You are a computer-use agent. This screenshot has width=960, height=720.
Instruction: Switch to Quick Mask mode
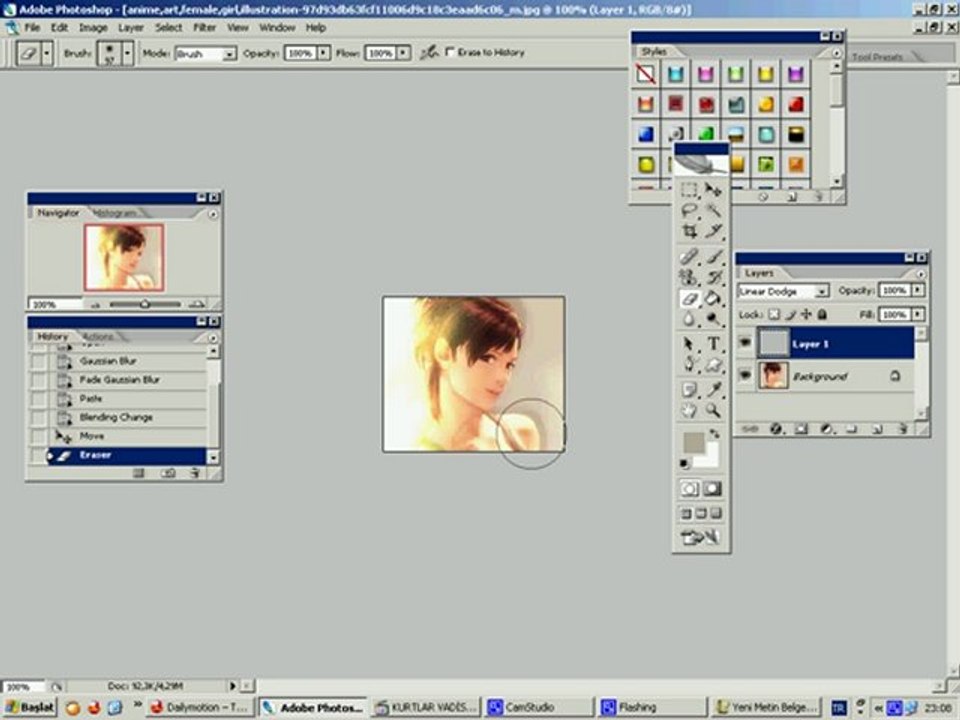tap(712, 489)
